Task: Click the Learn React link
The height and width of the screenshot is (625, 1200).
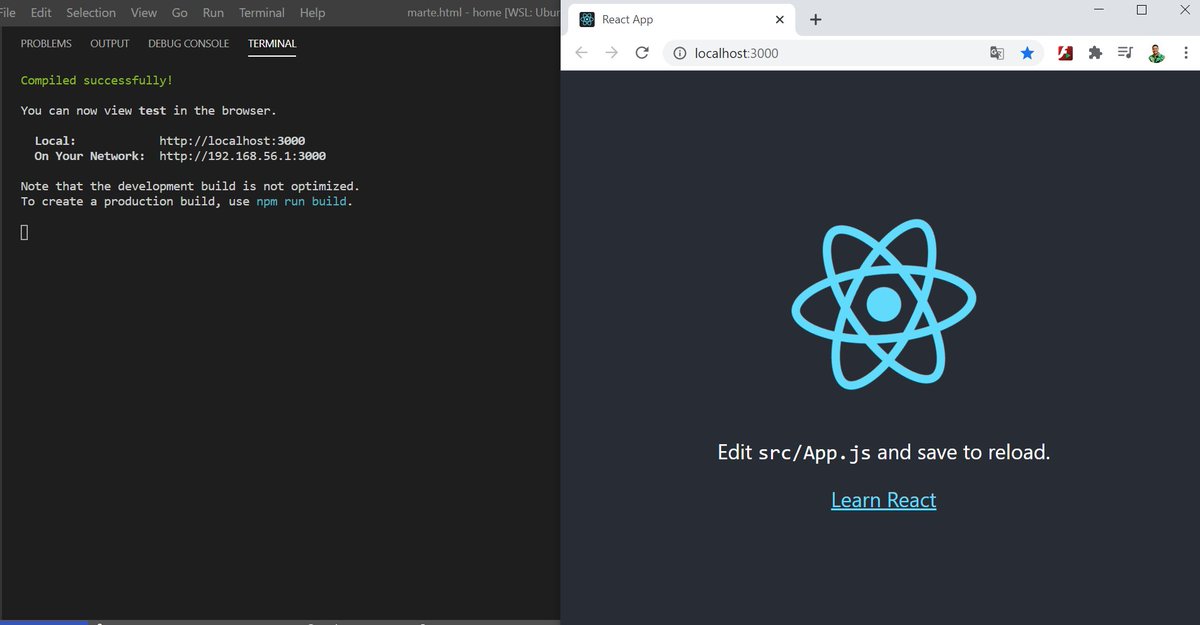Action: pos(884,500)
